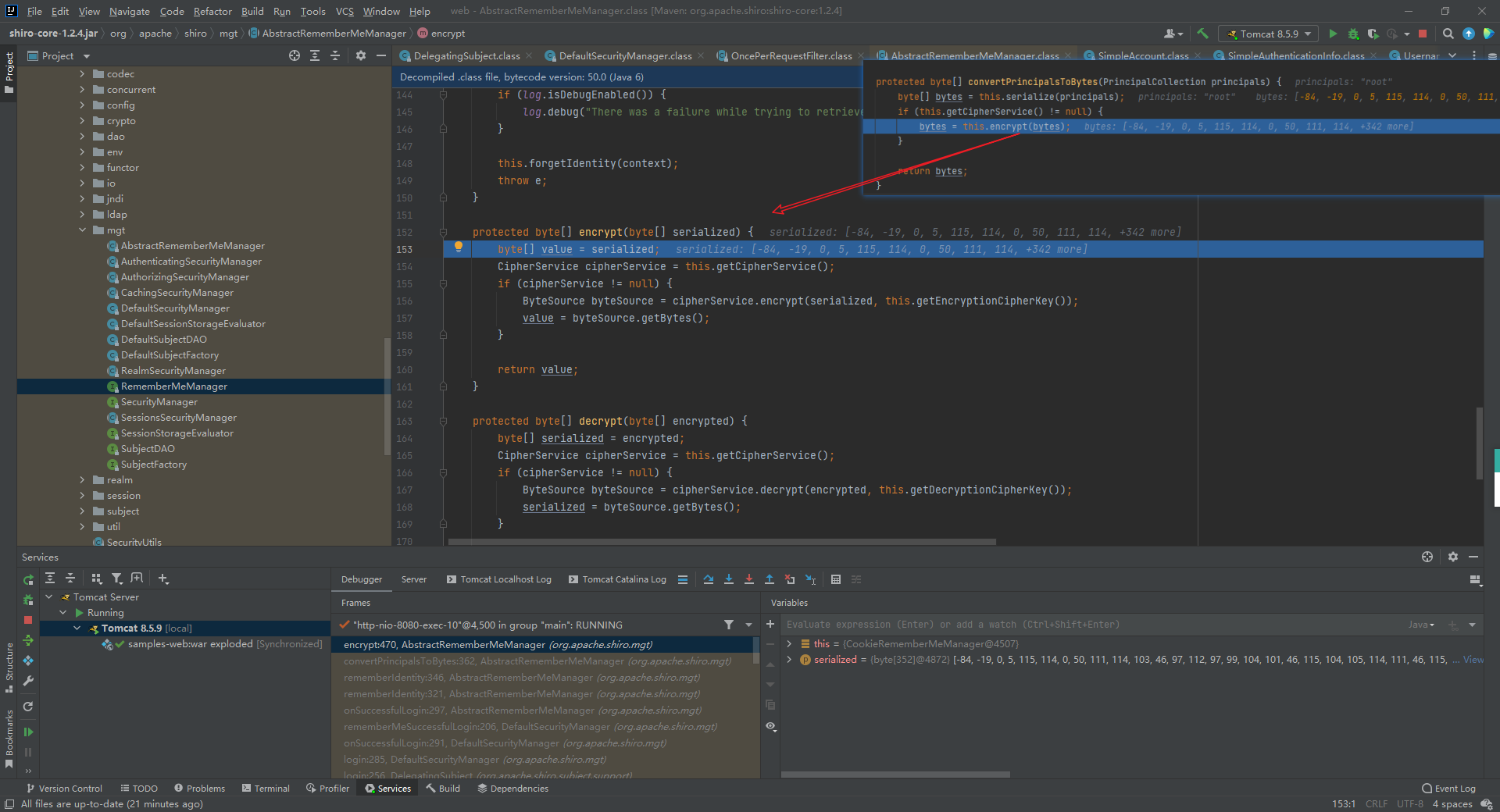This screenshot has width=1500, height=812.
Task: Click Step Out debugger icon
Action: (x=770, y=579)
